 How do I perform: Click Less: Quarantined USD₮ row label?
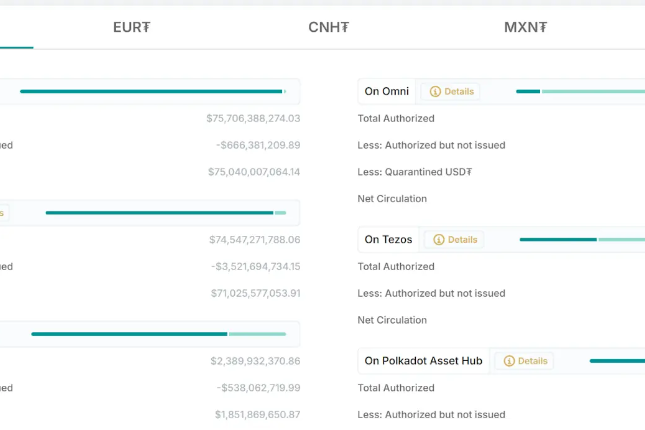pyautogui.click(x=415, y=172)
